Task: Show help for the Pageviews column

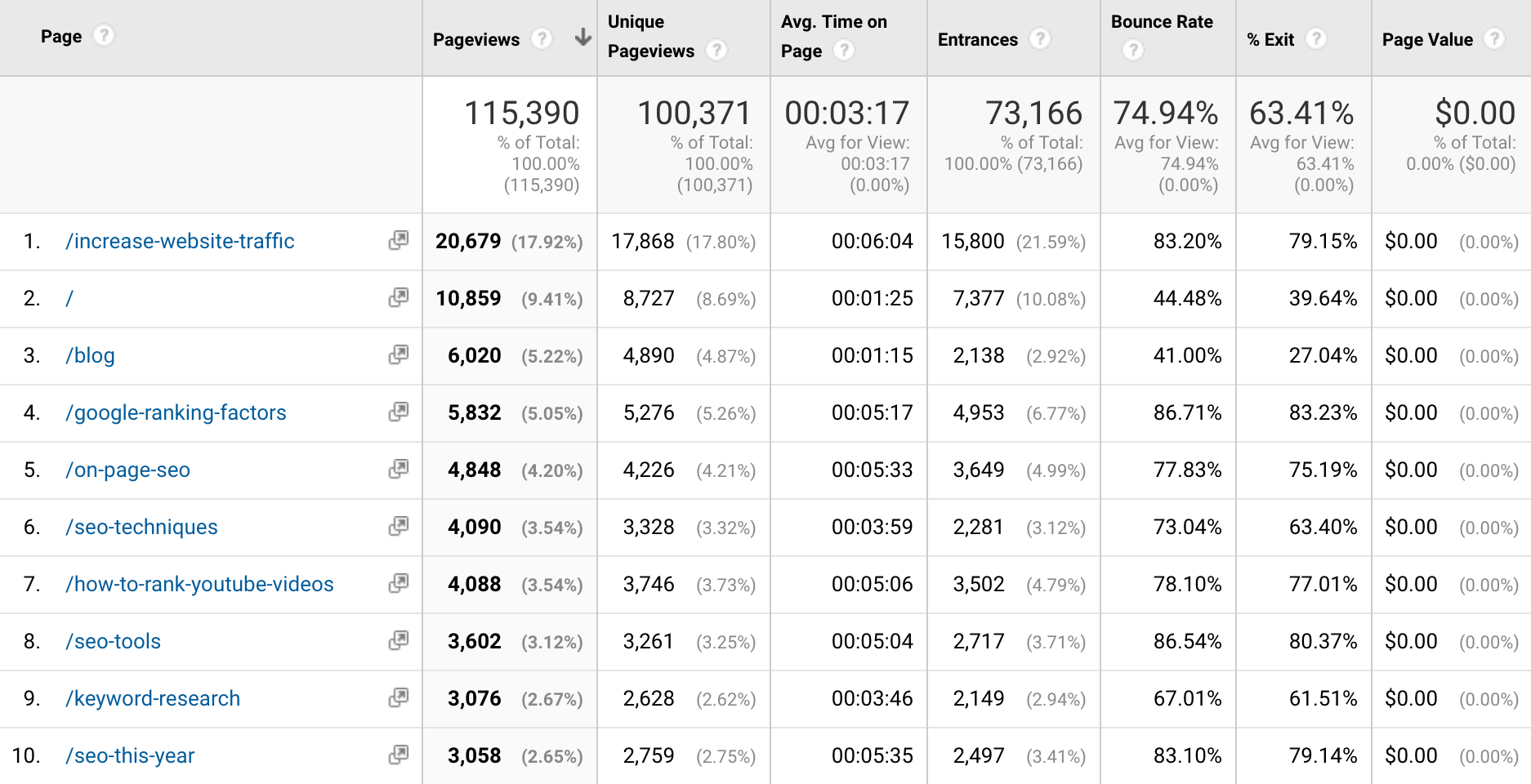Action: [542, 38]
